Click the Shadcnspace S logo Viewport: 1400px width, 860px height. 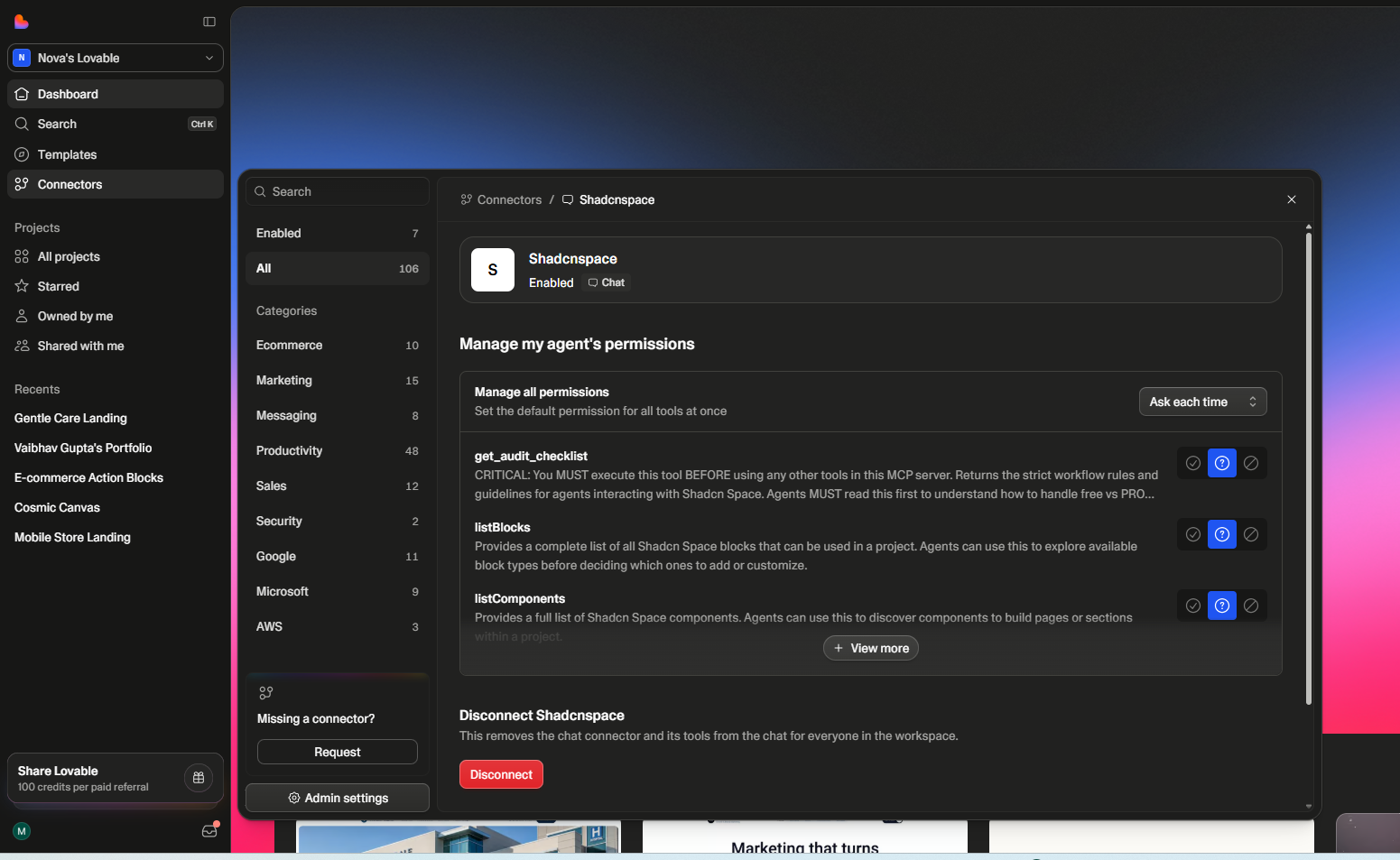click(493, 270)
